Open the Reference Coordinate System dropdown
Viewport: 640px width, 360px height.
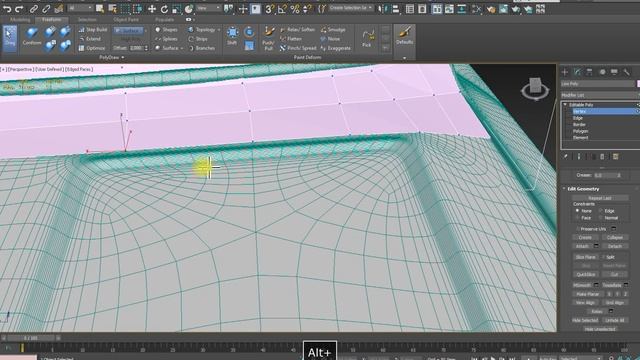(x=208, y=9)
